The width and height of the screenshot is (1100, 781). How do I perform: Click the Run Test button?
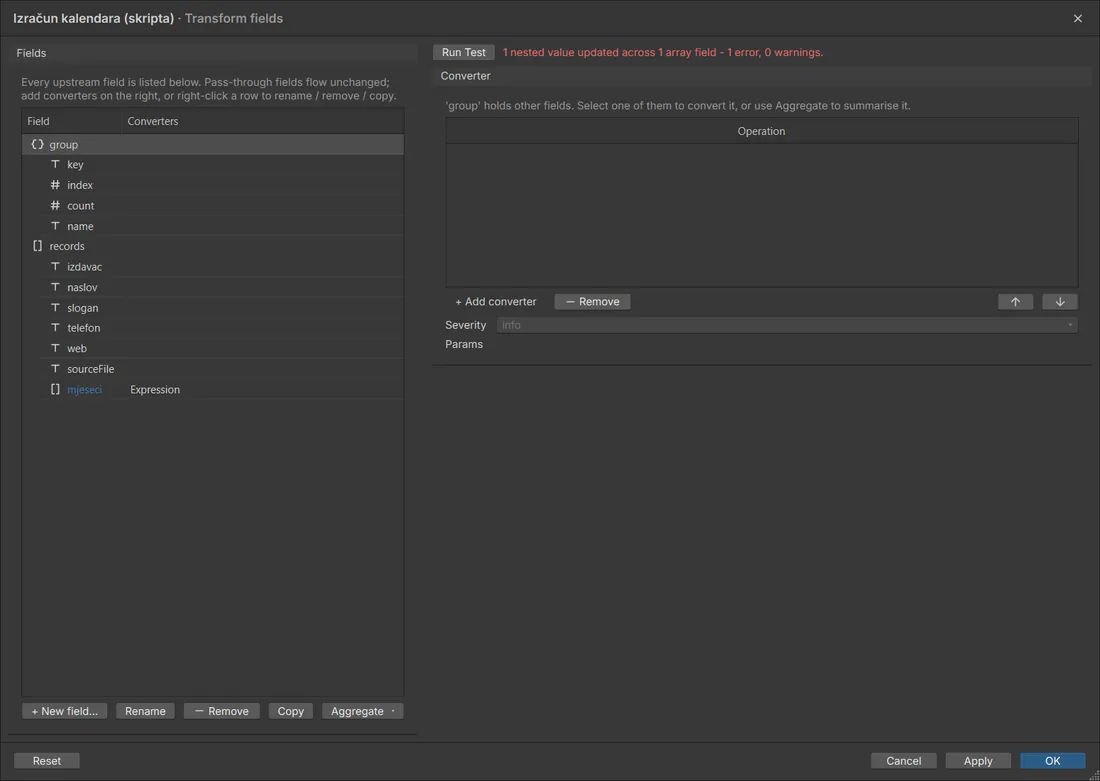(x=464, y=53)
